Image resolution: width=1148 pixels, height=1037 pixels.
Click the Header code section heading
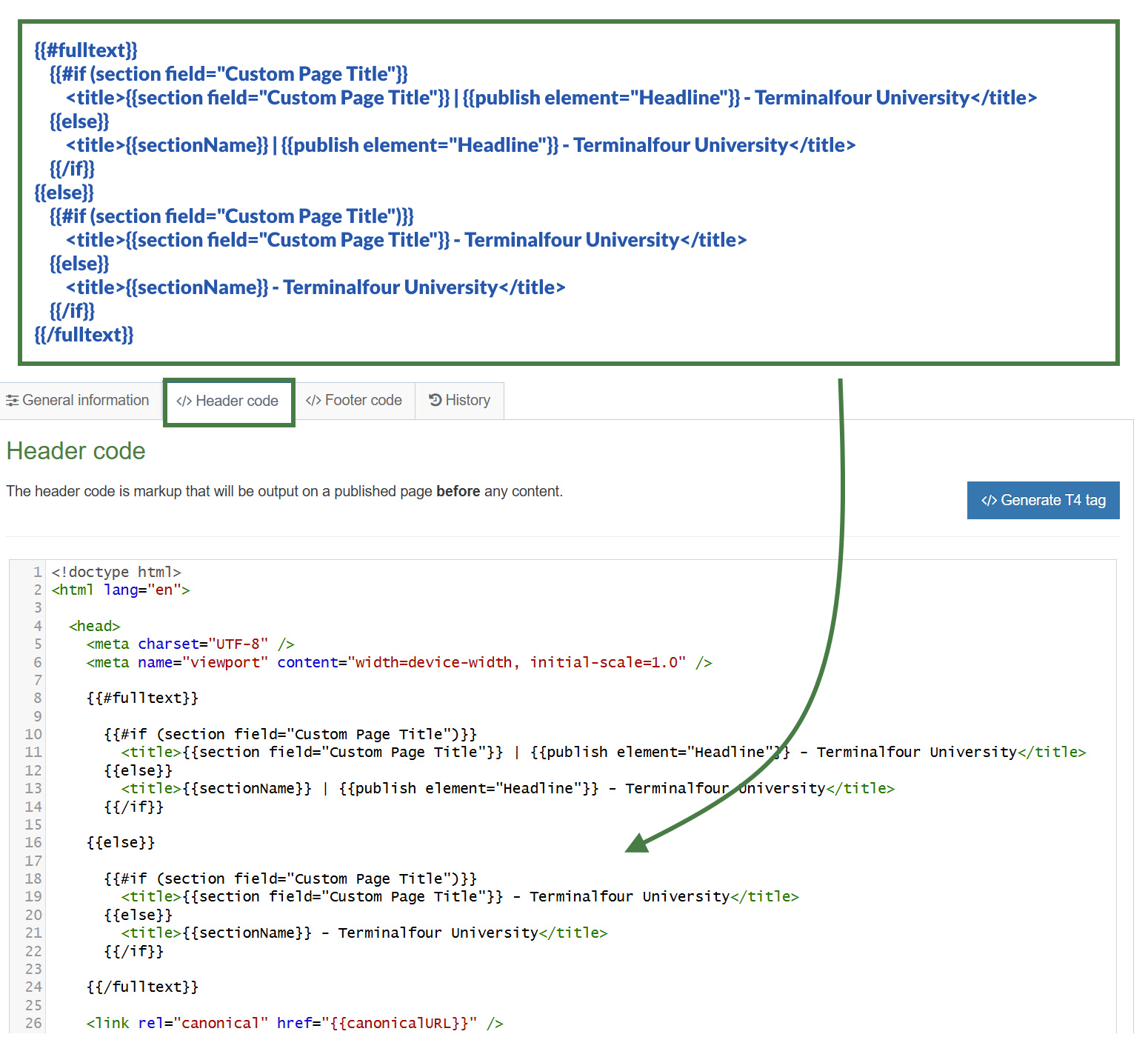tap(76, 451)
